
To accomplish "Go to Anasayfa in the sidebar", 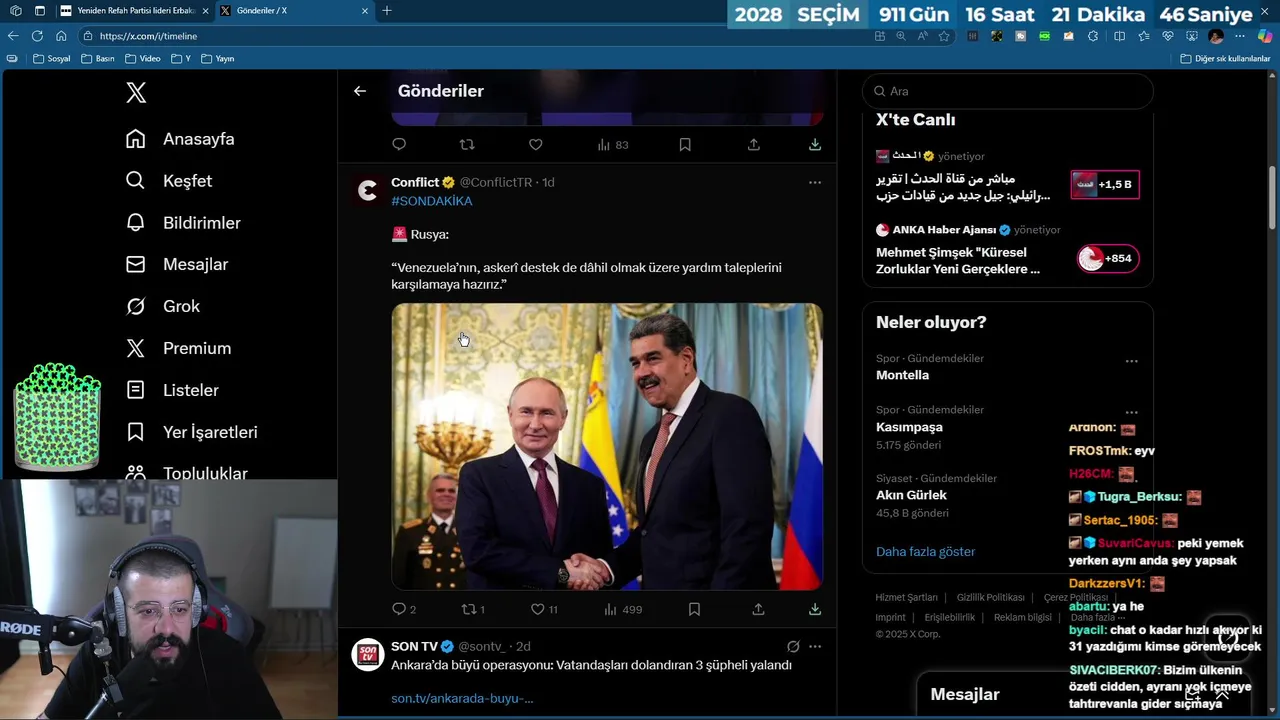I will (180, 139).
